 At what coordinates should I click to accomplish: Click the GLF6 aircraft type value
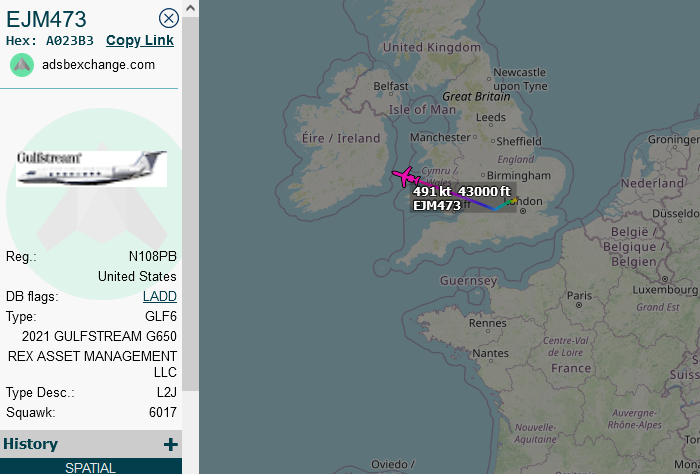pos(161,316)
